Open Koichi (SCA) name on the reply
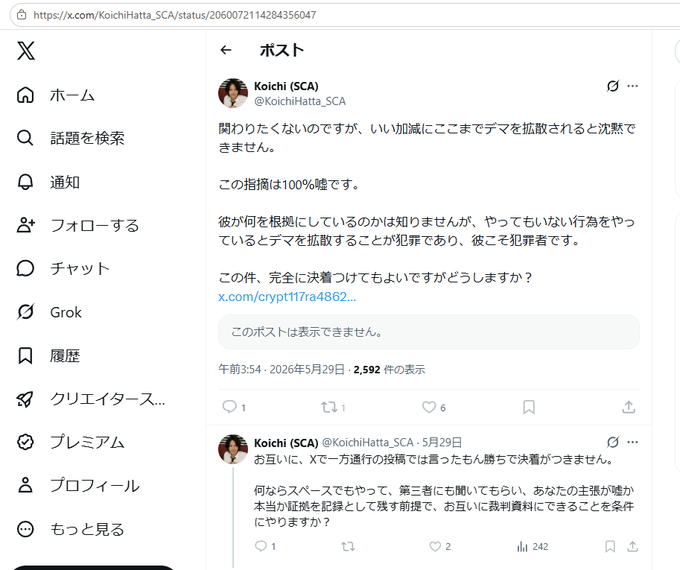Image resolution: width=680 pixels, height=570 pixels. point(286,443)
